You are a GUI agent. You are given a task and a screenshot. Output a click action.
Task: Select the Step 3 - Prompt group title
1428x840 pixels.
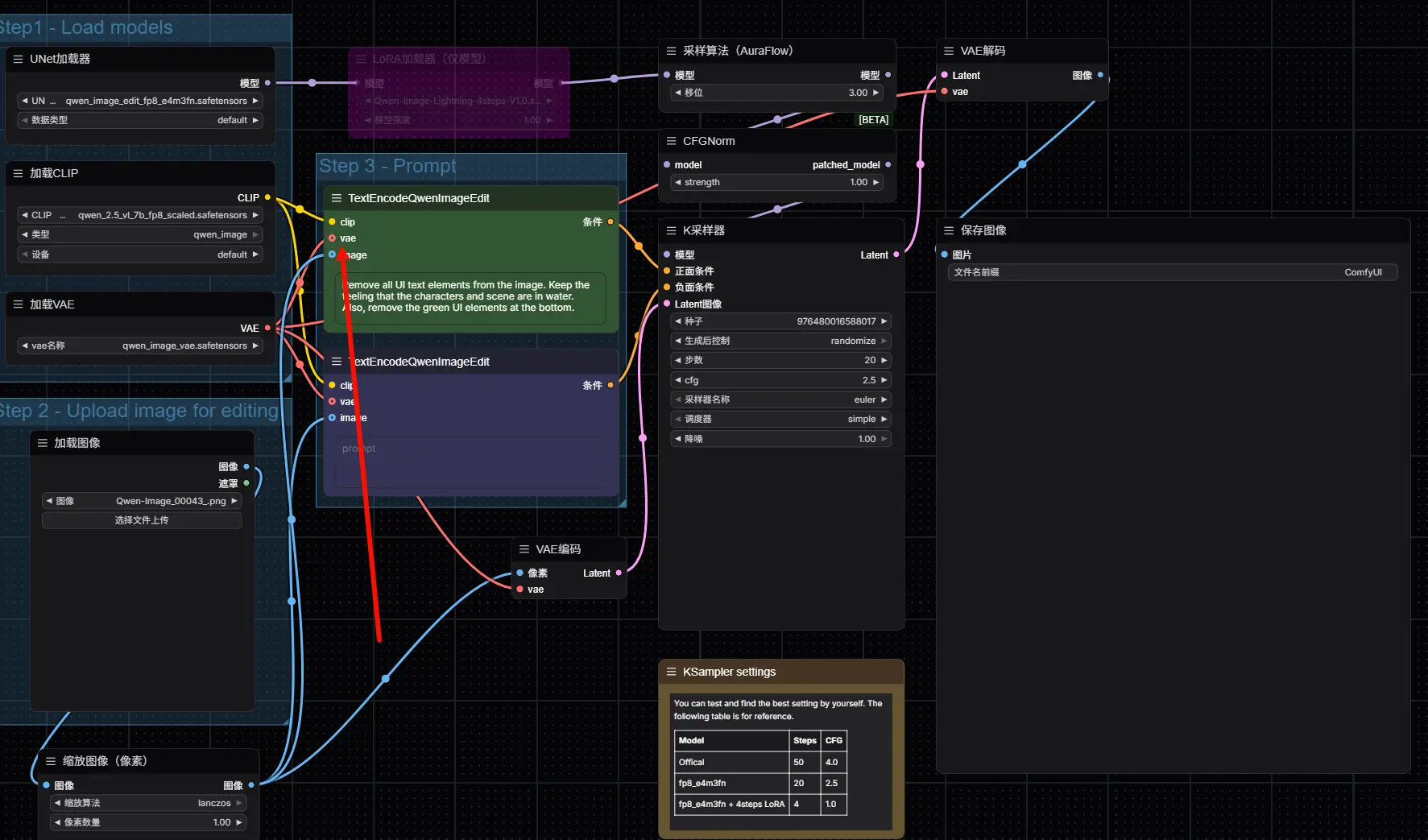tap(387, 166)
